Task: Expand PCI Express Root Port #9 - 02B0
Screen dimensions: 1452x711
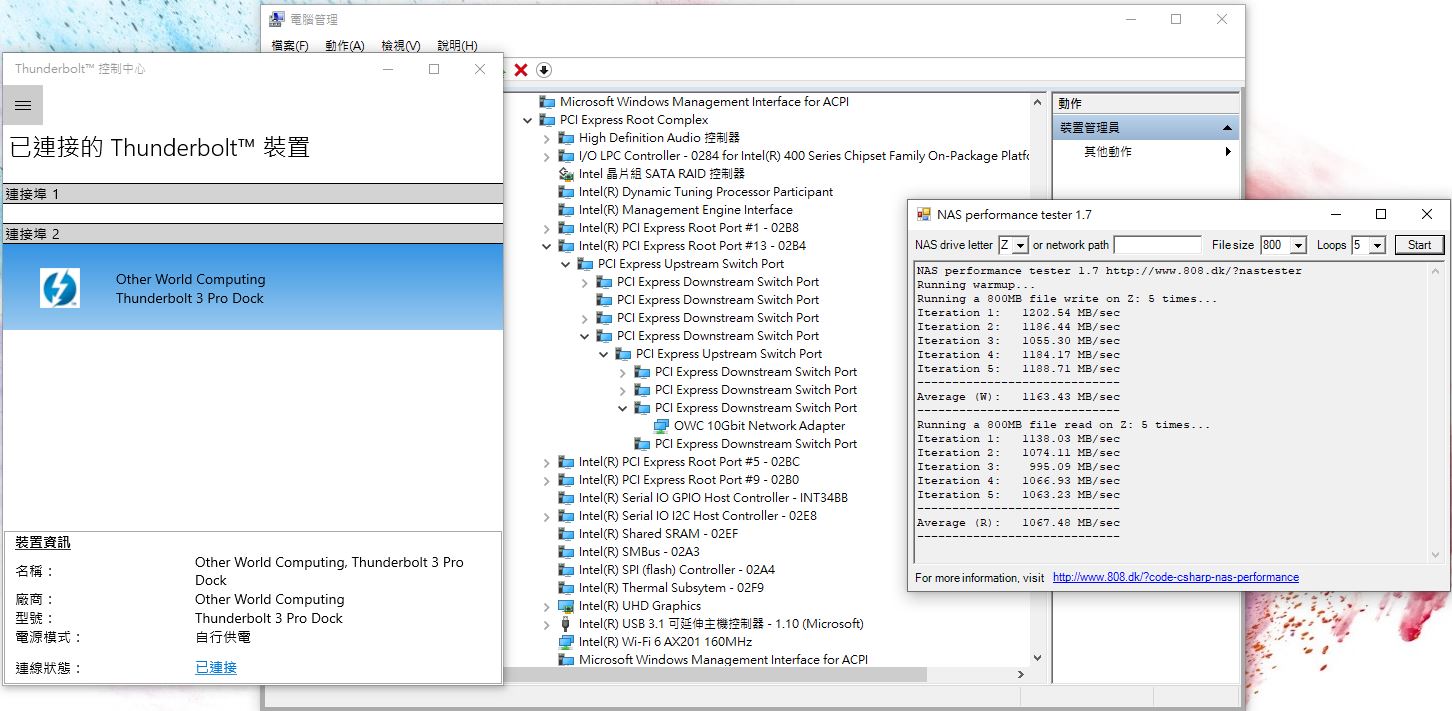Action: coord(546,480)
